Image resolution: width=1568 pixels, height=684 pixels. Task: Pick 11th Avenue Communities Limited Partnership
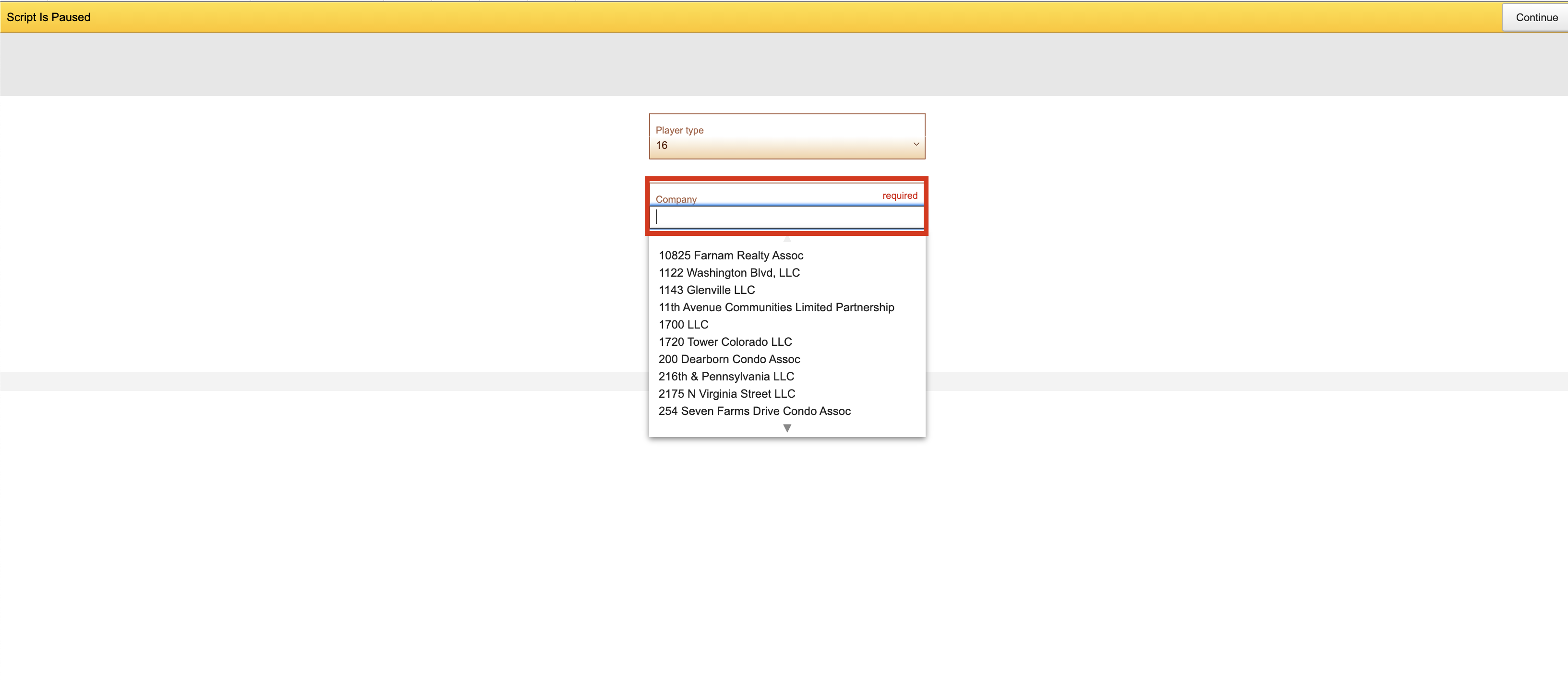pyautogui.click(x=776, y=307)
